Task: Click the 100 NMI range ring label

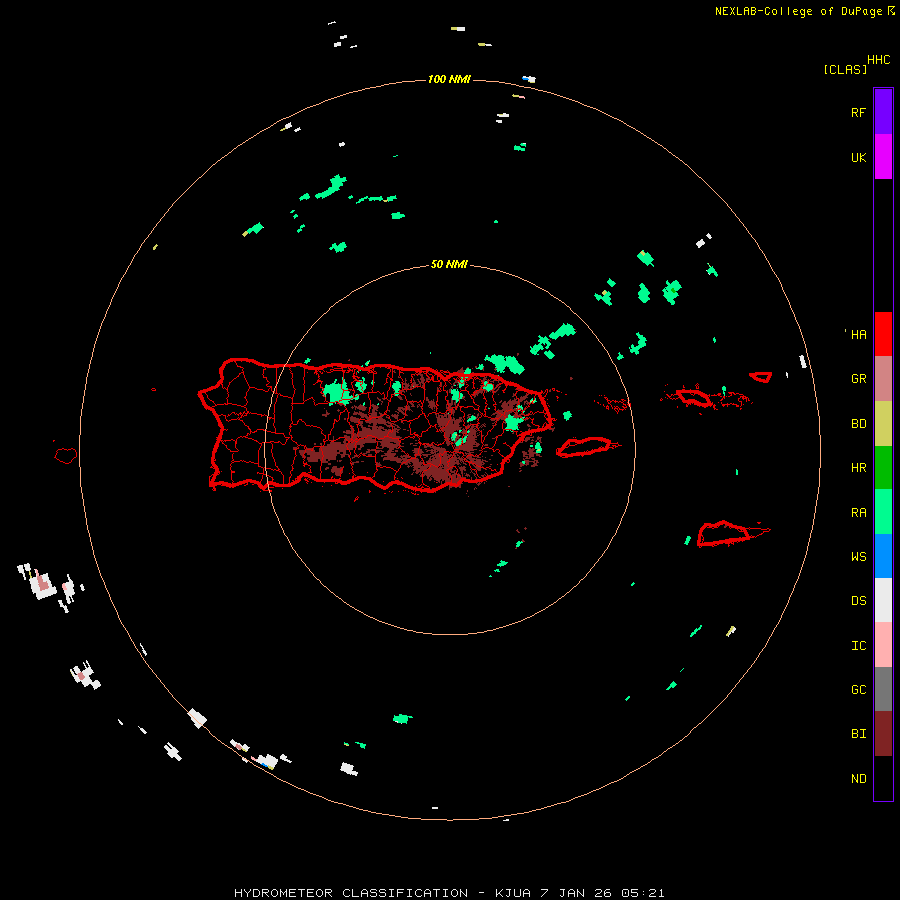Action: pos(449,79)
